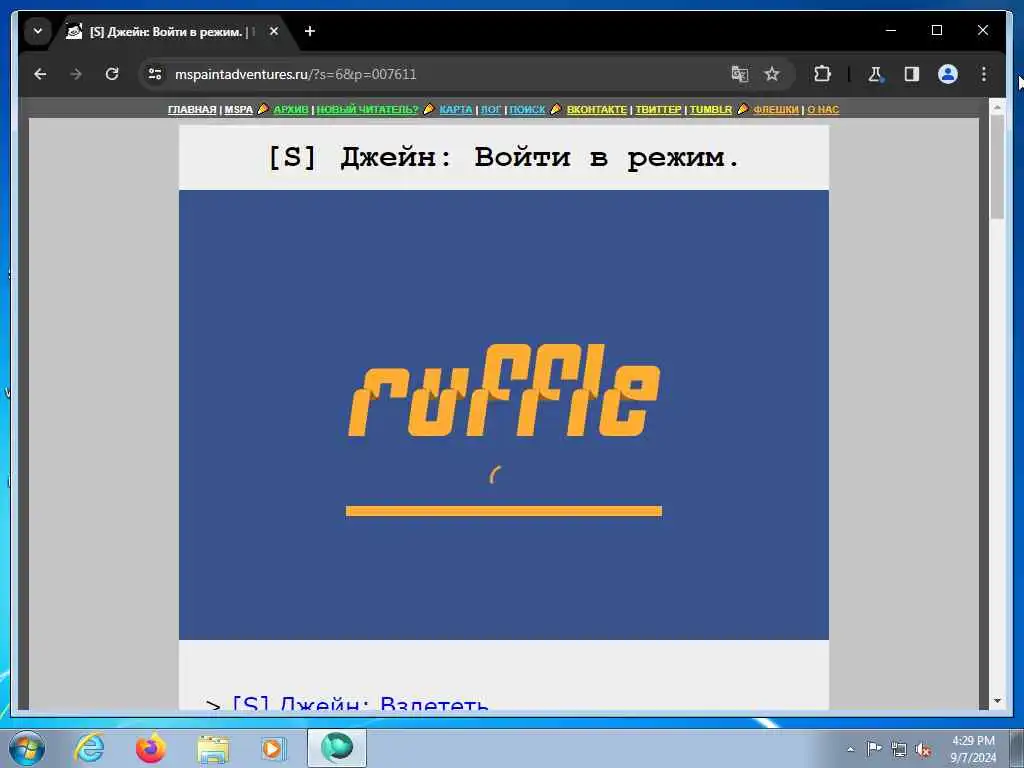The image size is (1024, 768).
Task: Toggle the browser side panel
Action: coord(912,74)
